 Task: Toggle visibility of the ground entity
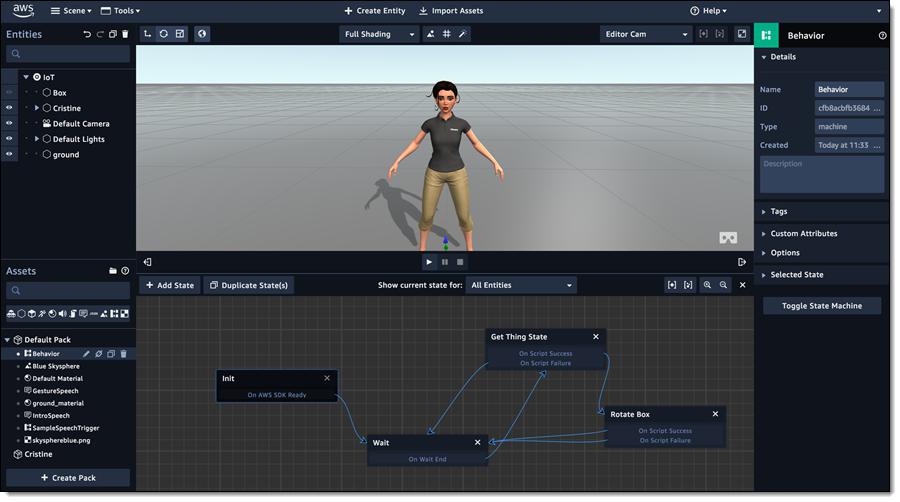tap(9, 155)
